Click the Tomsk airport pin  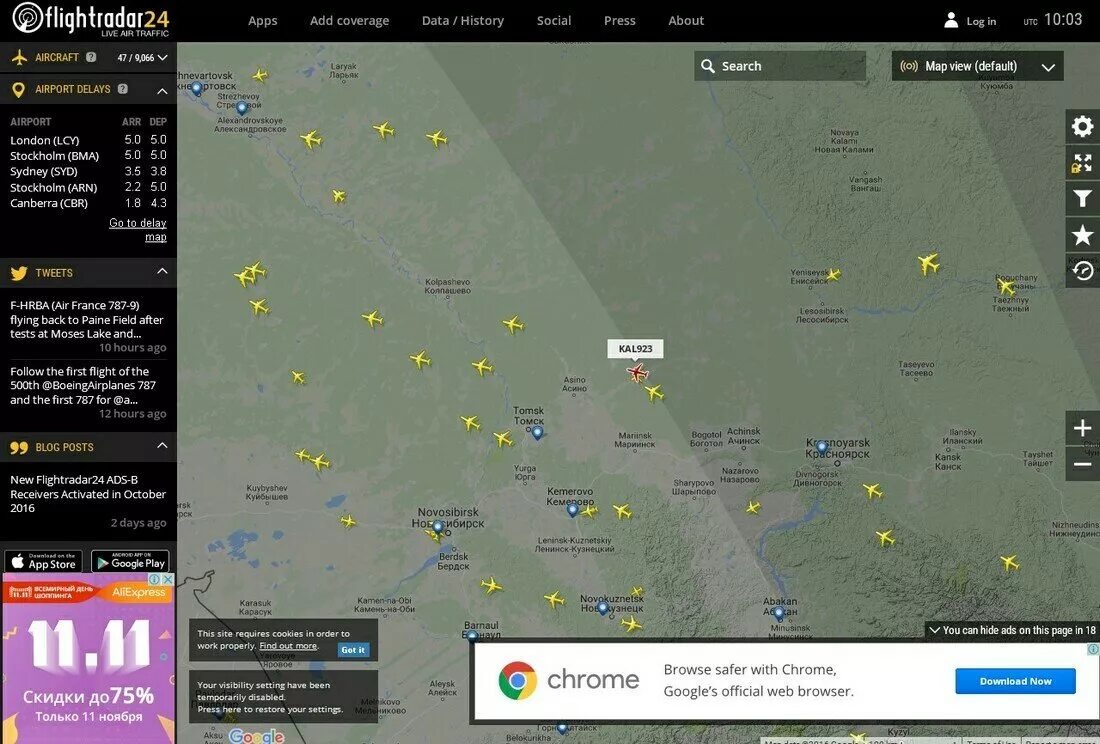pos(537,433)
